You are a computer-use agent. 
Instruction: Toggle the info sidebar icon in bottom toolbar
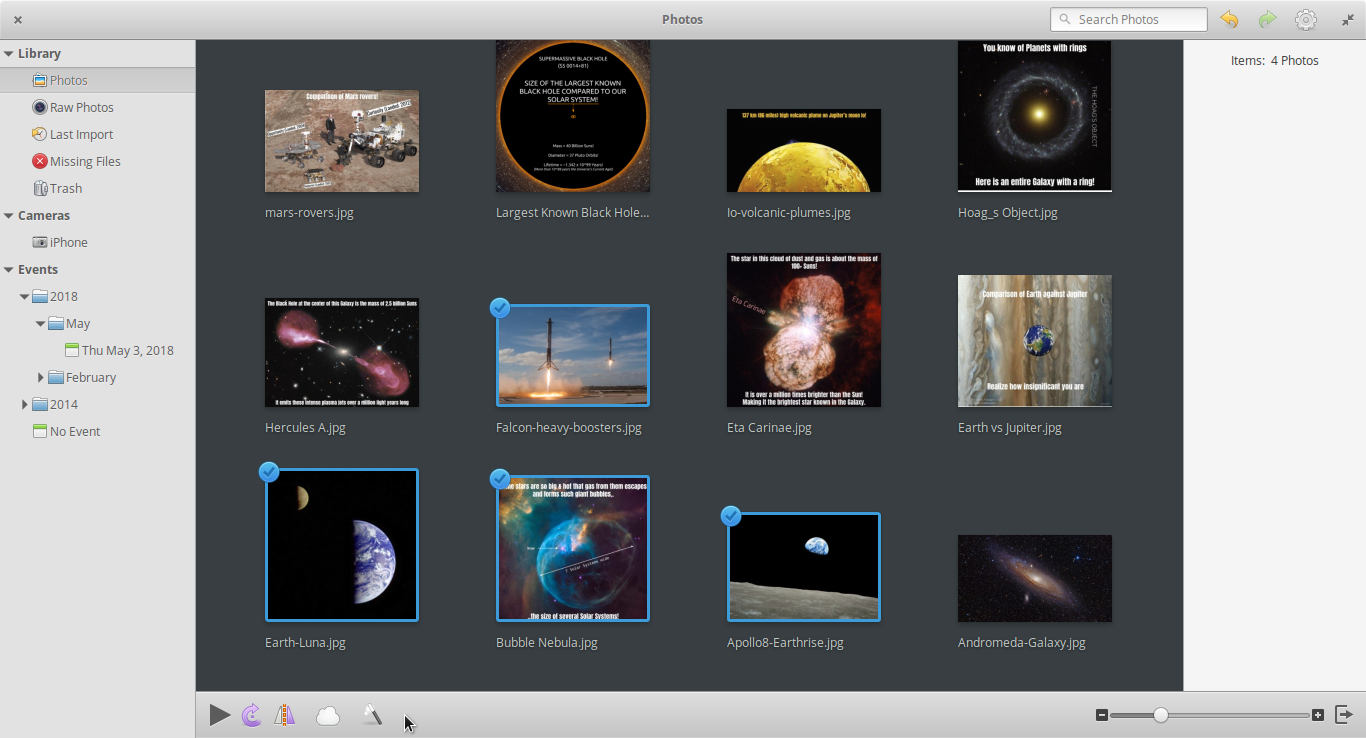(1344, 715)
